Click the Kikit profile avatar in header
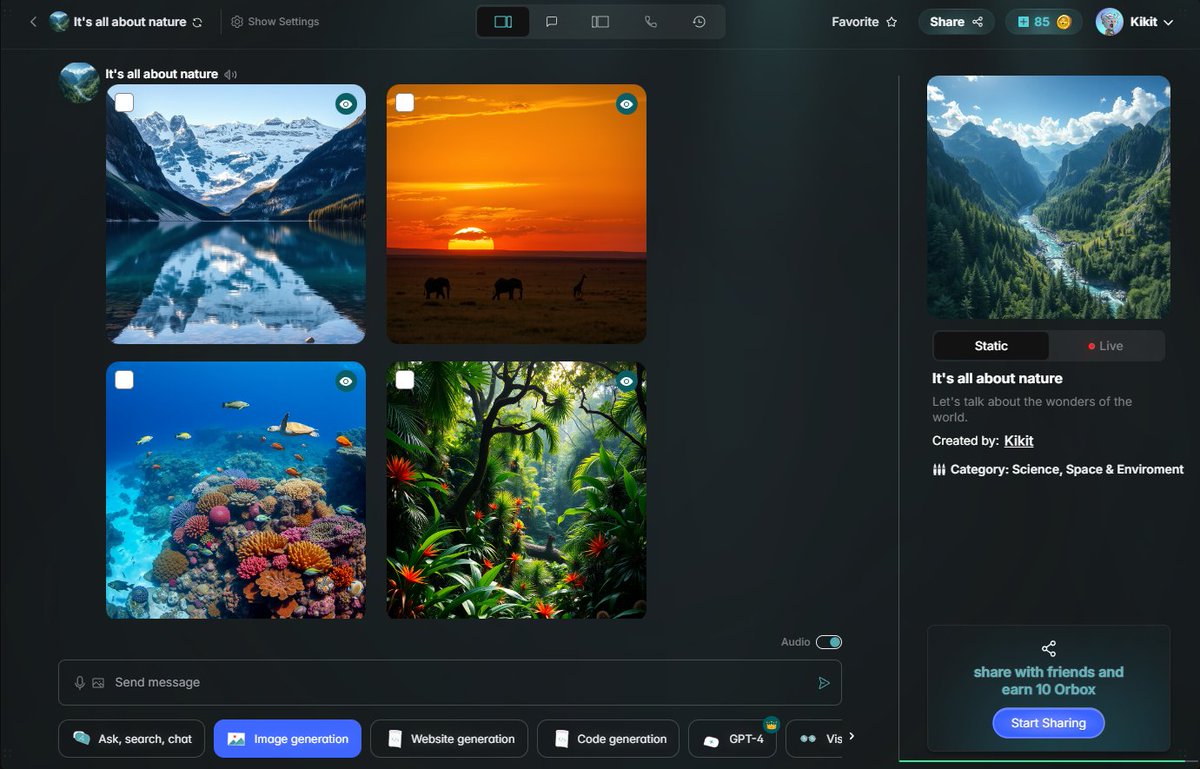The width and height of the screenshot is (1200, 769). tap(1109, 21)
